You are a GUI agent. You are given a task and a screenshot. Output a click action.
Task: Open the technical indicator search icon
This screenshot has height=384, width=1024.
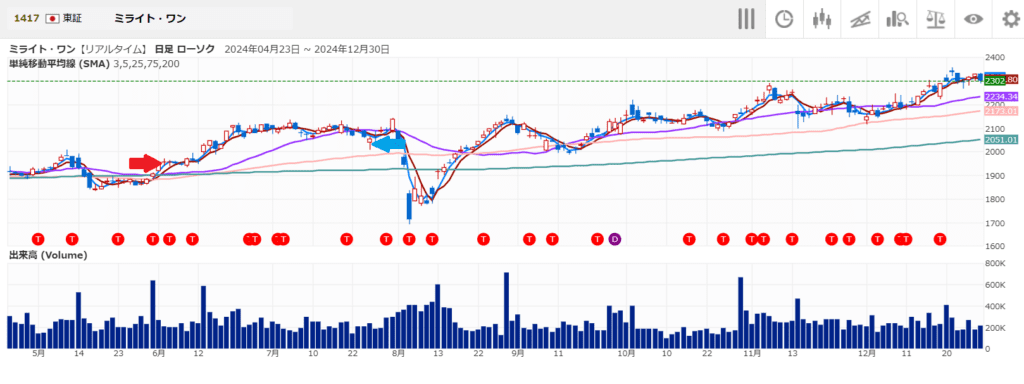pos(898,19)
